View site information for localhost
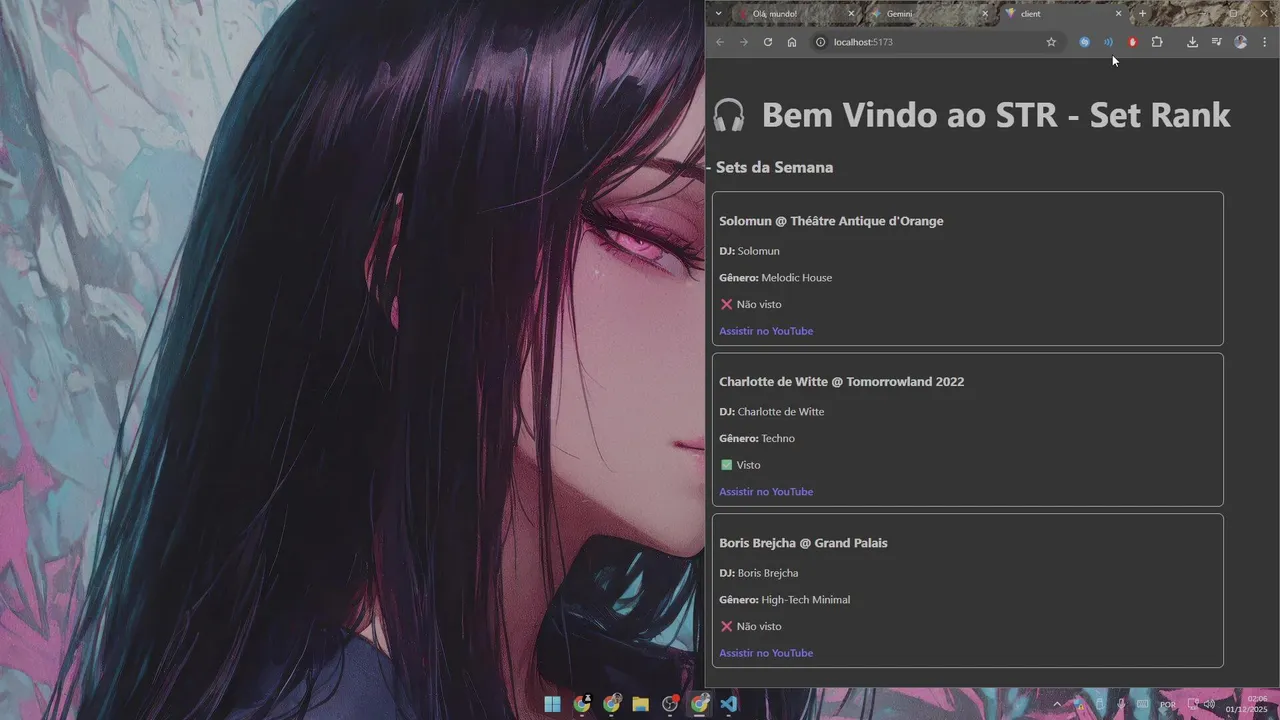This screenshot has height=720, width=1280. (x=820, y=42)
